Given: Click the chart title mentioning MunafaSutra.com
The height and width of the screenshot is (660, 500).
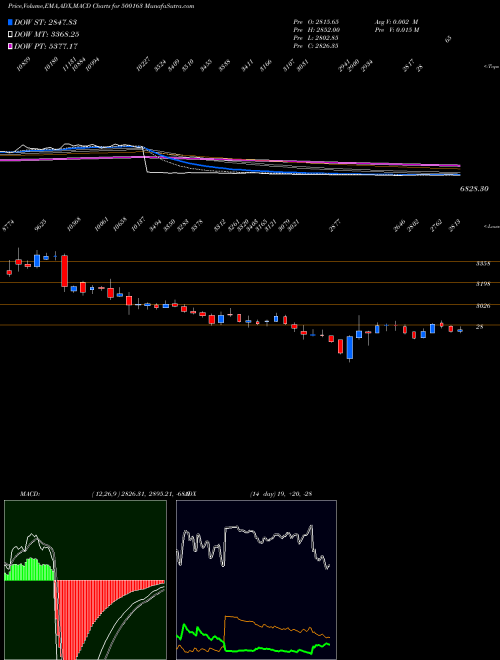Looking at the screenshot, I should [x=101, y=6].
